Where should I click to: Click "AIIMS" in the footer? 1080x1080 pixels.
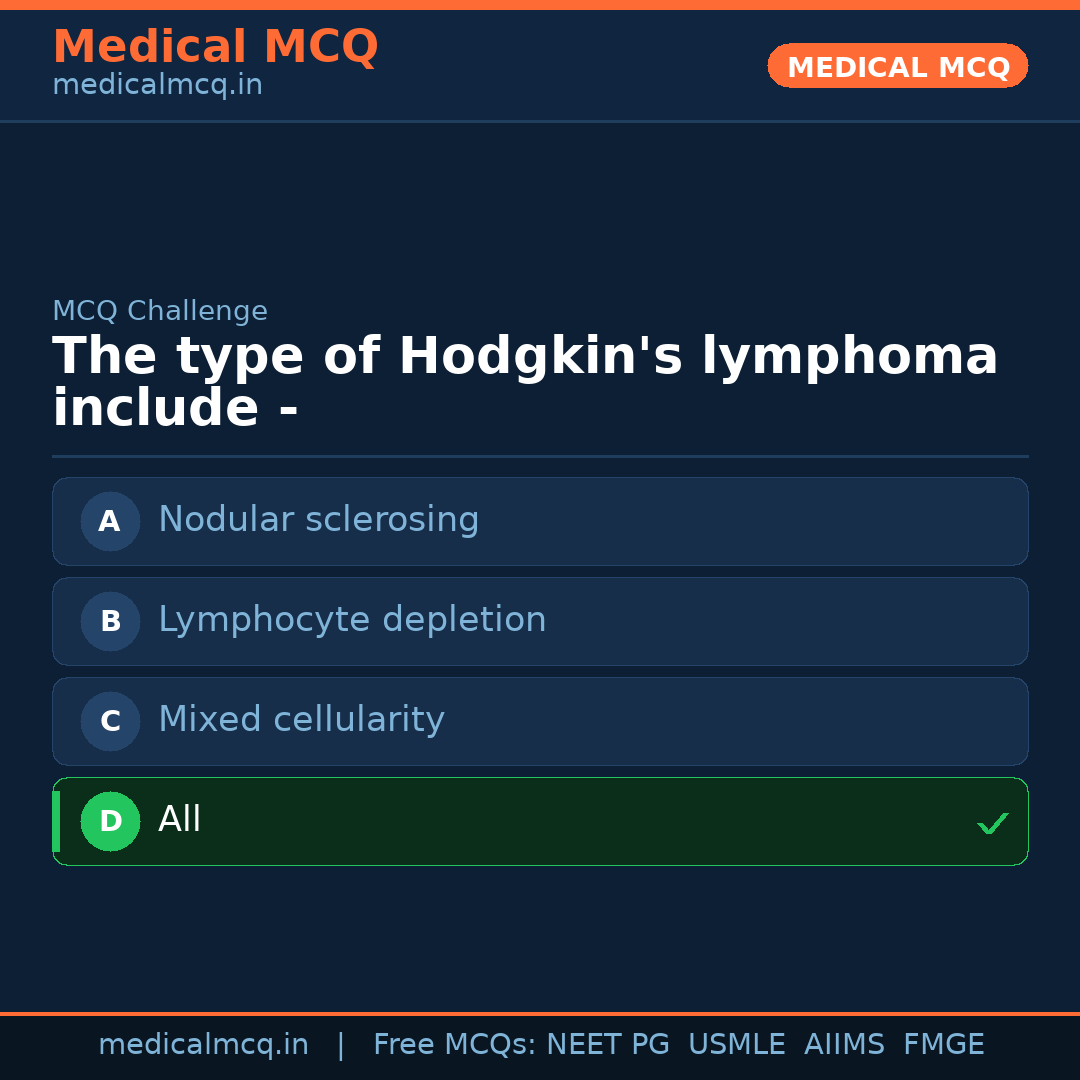[844, 1045]
